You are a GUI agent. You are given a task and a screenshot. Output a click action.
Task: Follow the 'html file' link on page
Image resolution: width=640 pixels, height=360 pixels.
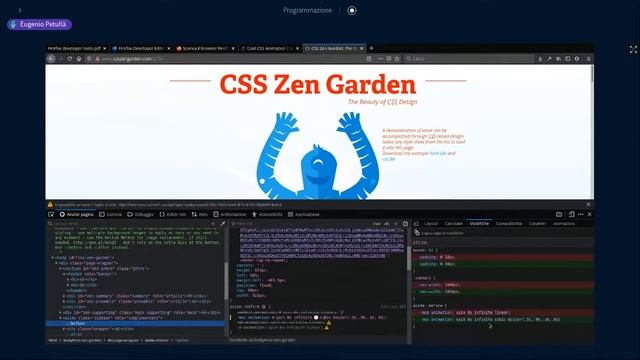[438, 153]
